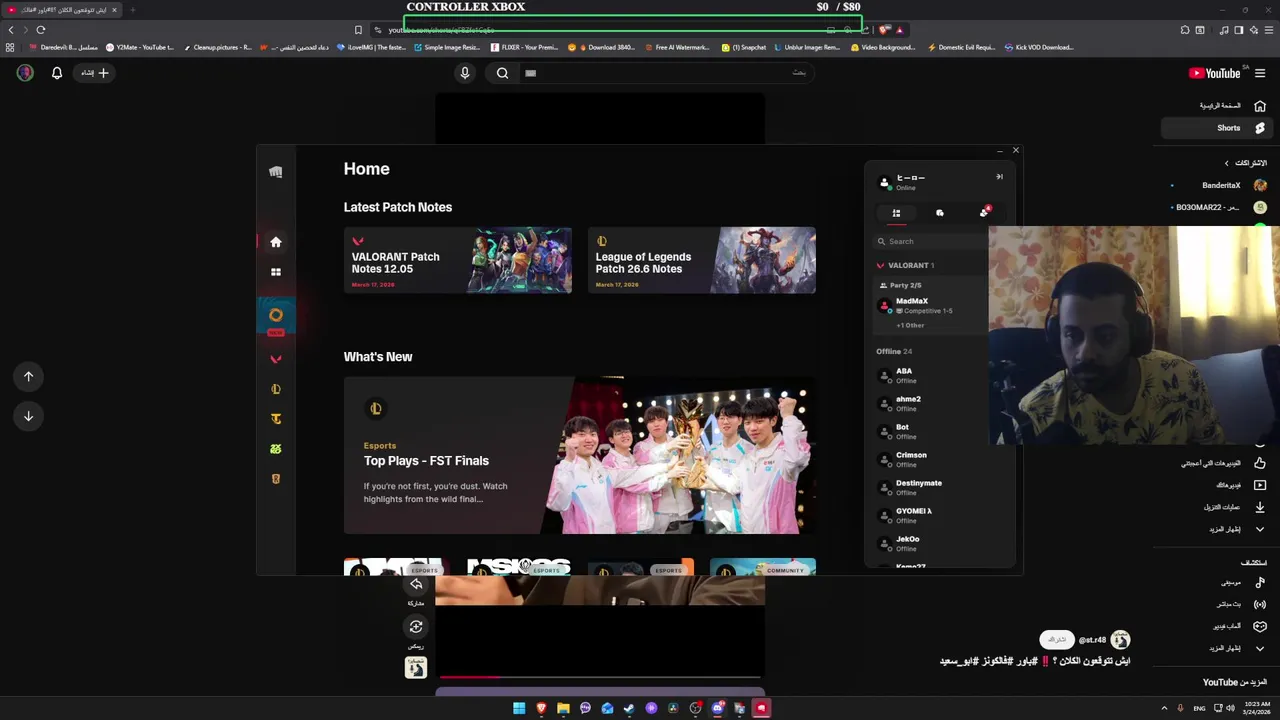Click the Riot Games fist logo
1280x720 pixels.
[276, 172]
